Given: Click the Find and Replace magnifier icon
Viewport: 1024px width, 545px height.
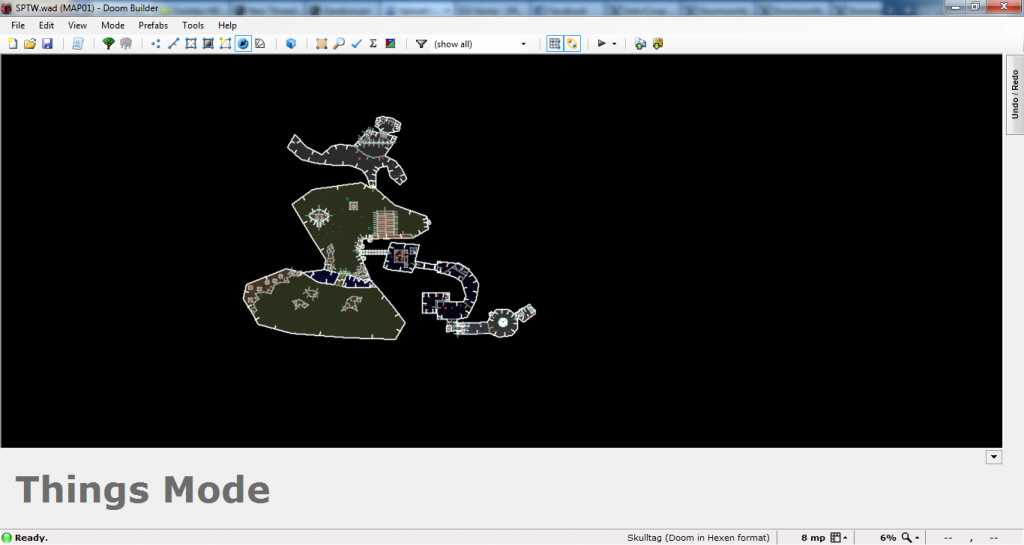Looking at the screenshot, I should [339, 44].
